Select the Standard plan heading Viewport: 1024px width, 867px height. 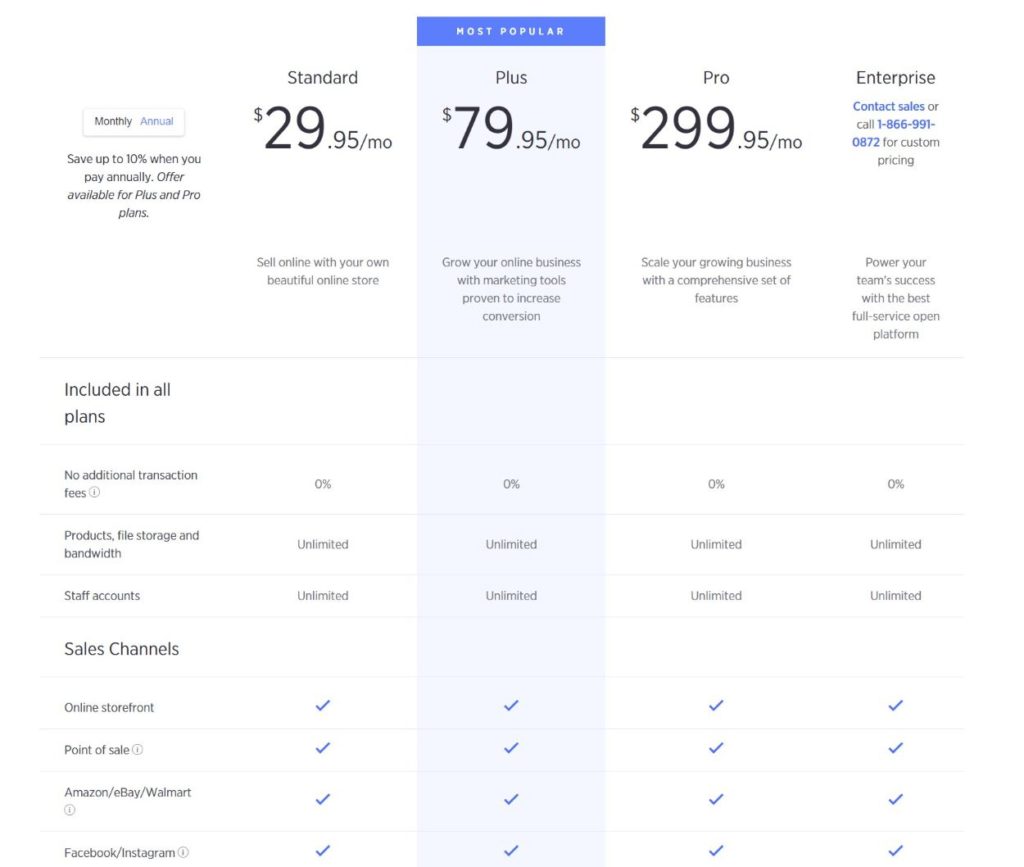pyautogui.click(x=322, y=77)
